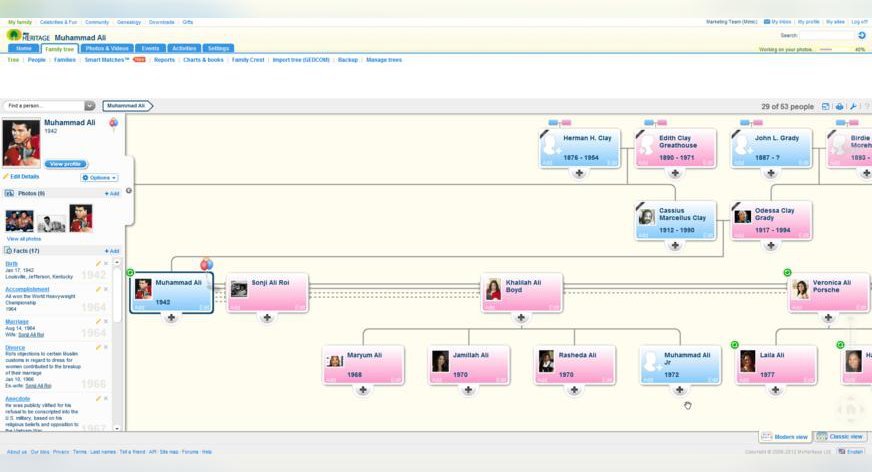
Task: Click plus icon below Muhammad Ali card
Action: tap(171, 317)
